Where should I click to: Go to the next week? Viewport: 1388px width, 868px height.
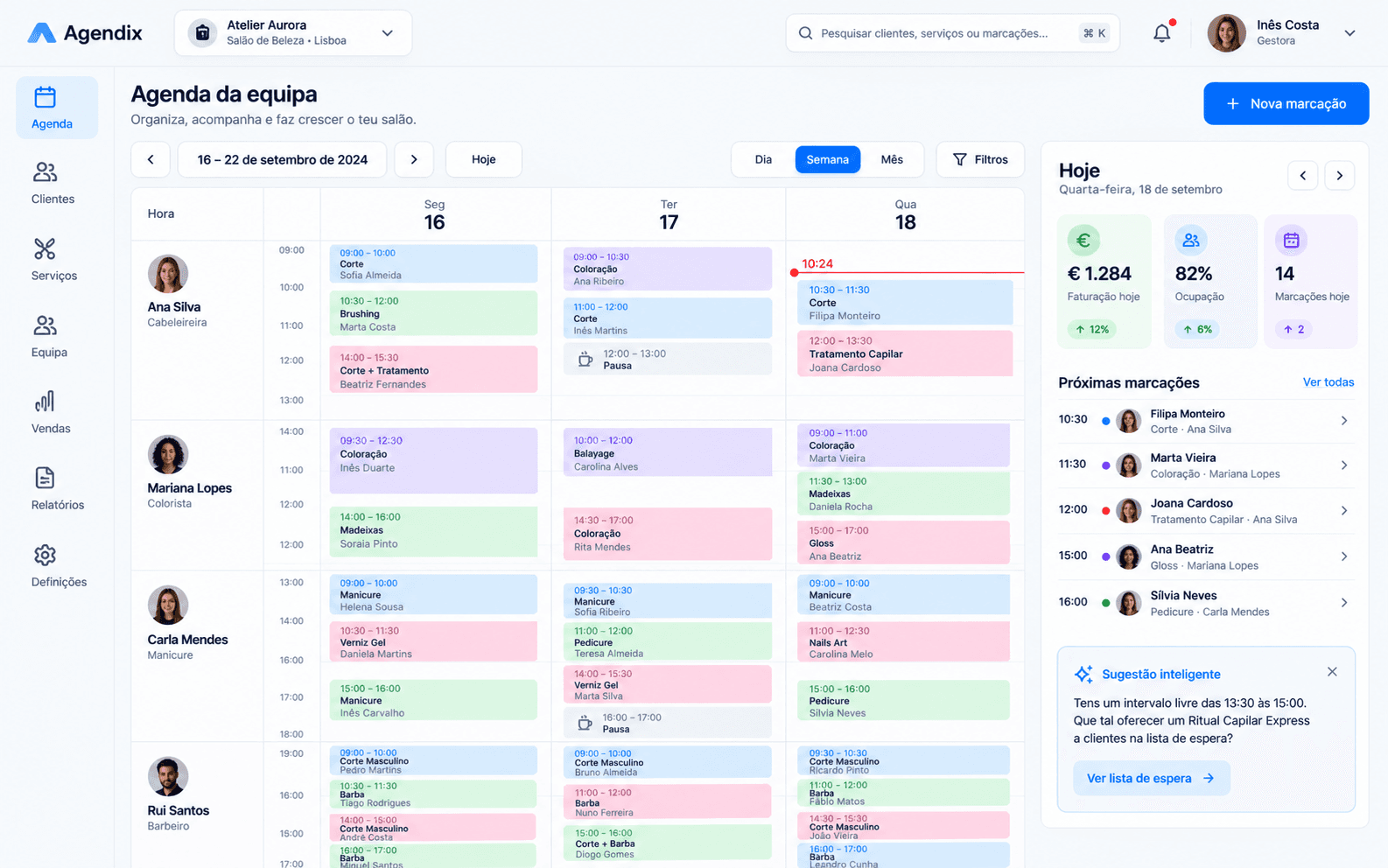click(414, 159)
